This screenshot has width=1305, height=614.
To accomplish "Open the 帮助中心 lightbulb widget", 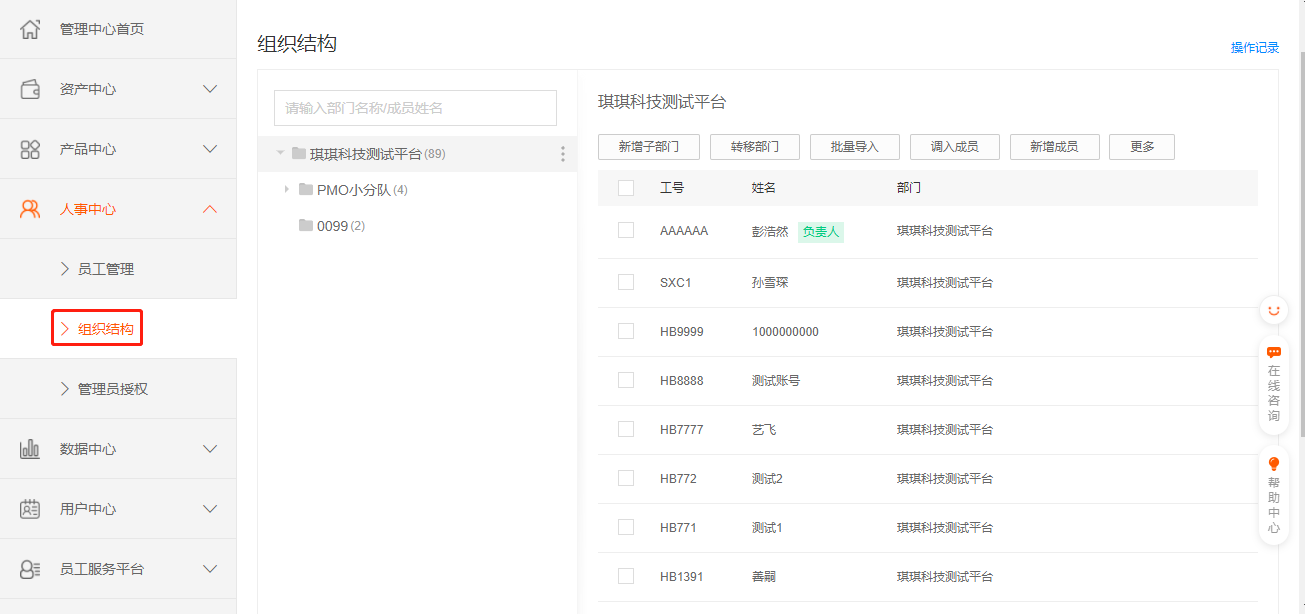I will [1274, 497].
